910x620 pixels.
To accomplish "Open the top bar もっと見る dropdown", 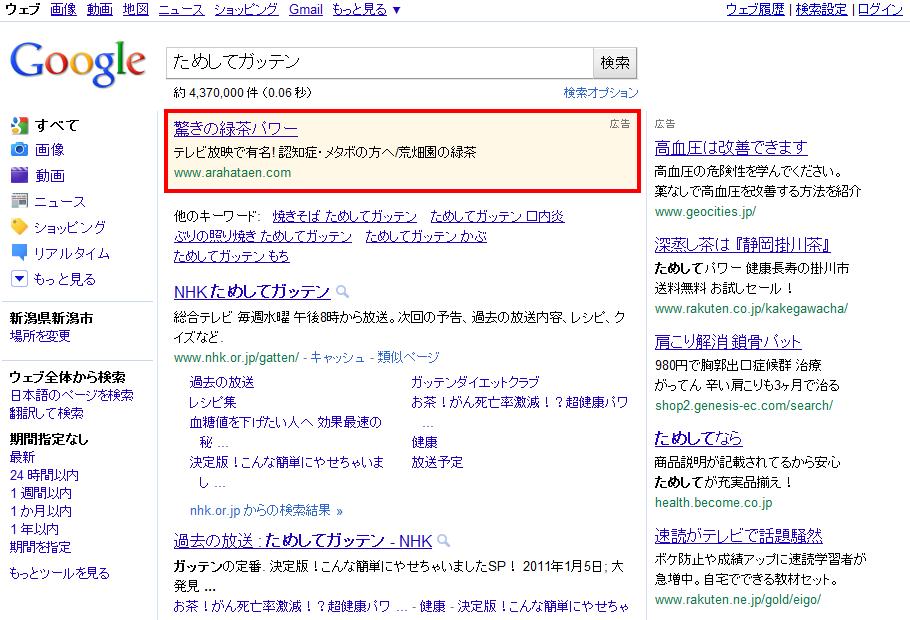I will coord(366,9).
